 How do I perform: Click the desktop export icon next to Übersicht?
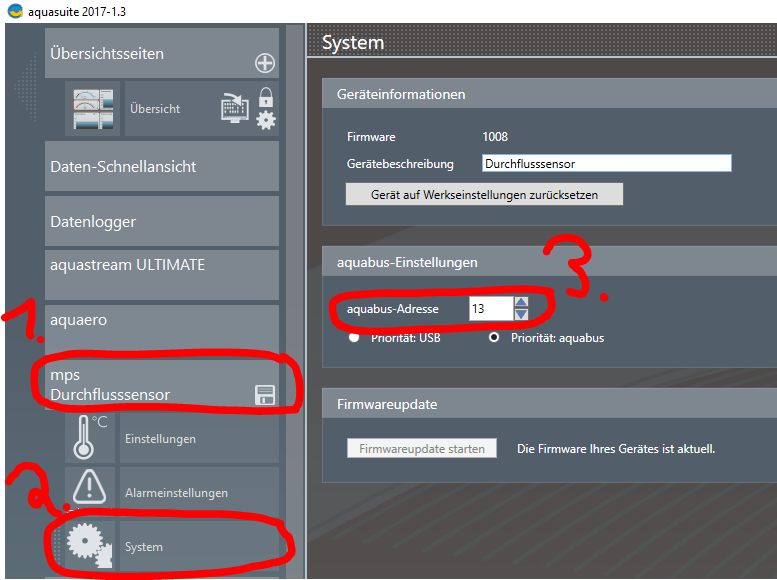tap(234, 108)
